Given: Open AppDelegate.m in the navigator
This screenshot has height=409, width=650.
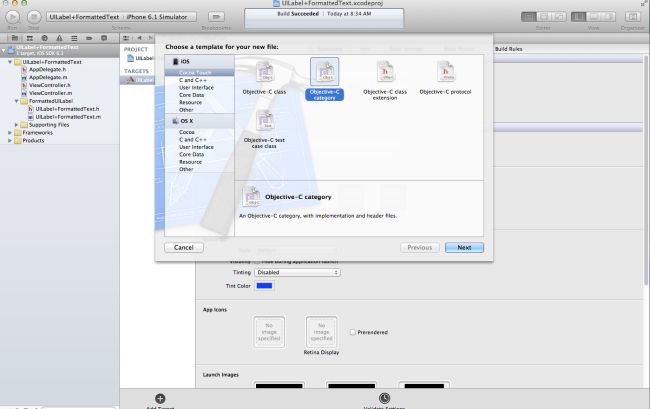Looking at the screenshot, I should click(x=48, y=77).
